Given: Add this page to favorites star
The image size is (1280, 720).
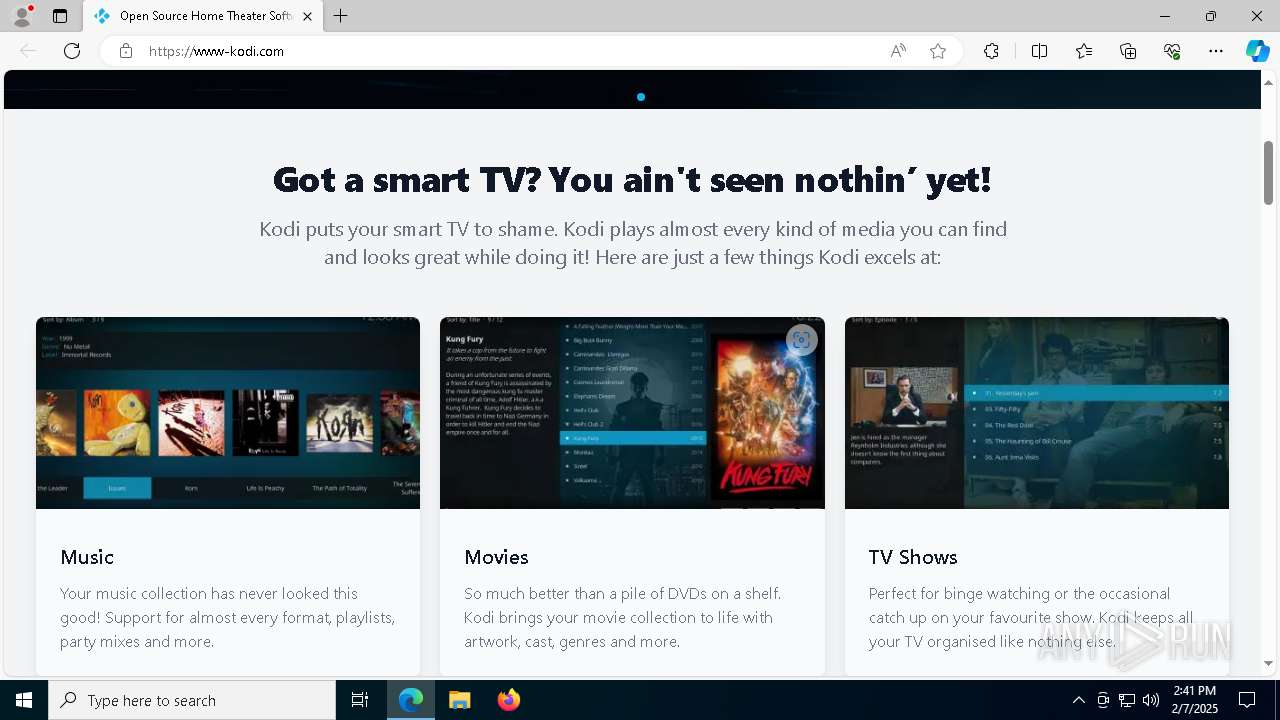Looking at the screenshot, I should click(938, 51).
